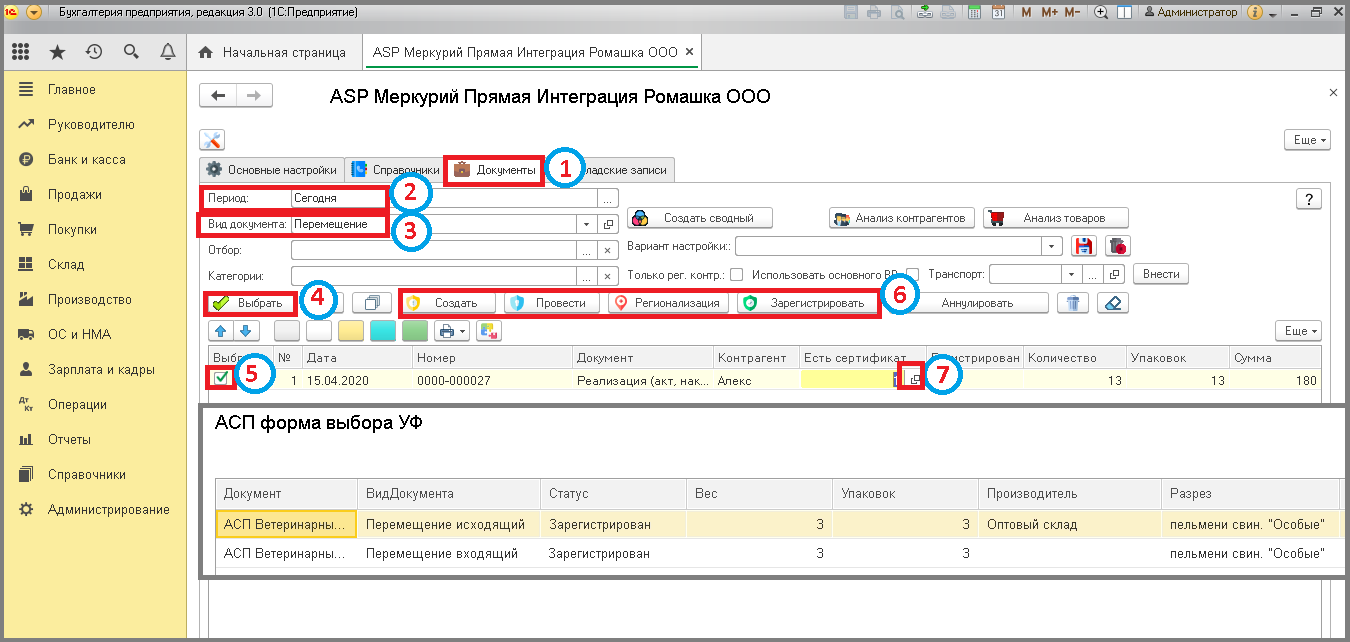Click the split window panels icon
This screenshot has width=1350, height=642.
(x=1125, y=12)
